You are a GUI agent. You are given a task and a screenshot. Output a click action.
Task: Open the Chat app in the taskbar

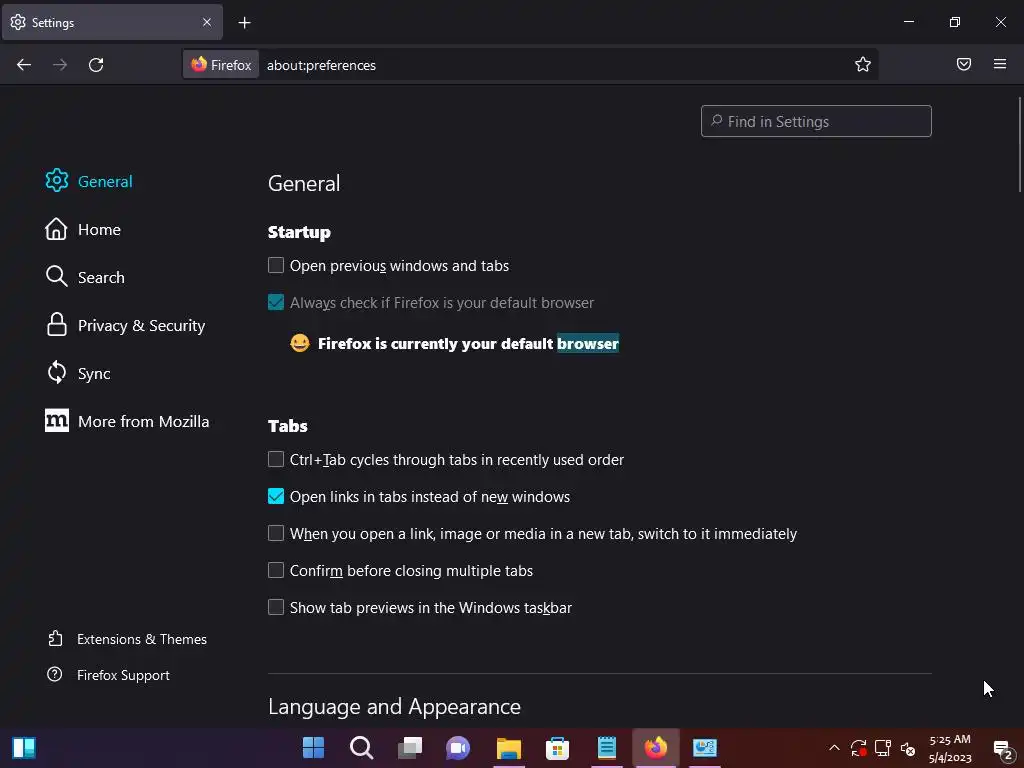tap(458, 748)
